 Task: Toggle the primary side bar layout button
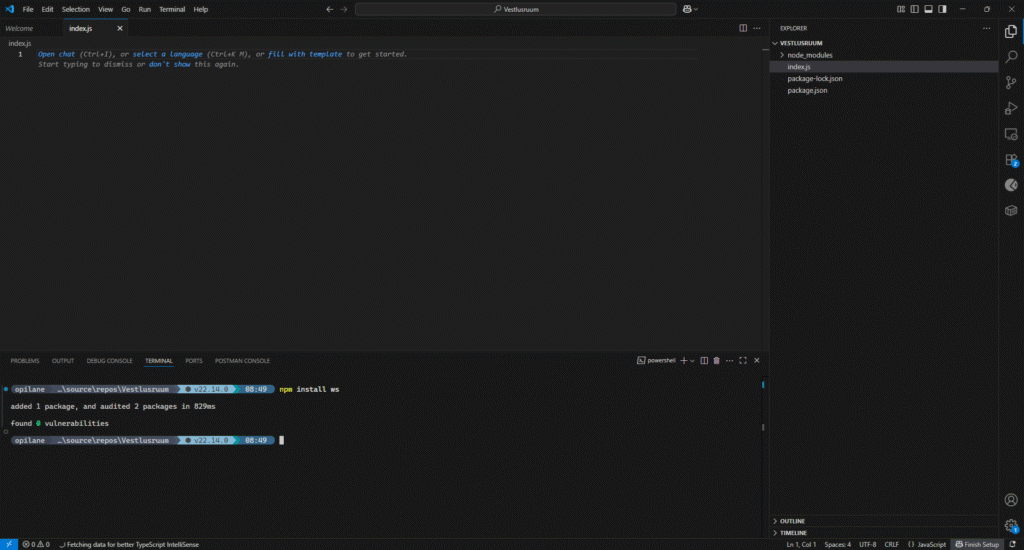[942, 9]
